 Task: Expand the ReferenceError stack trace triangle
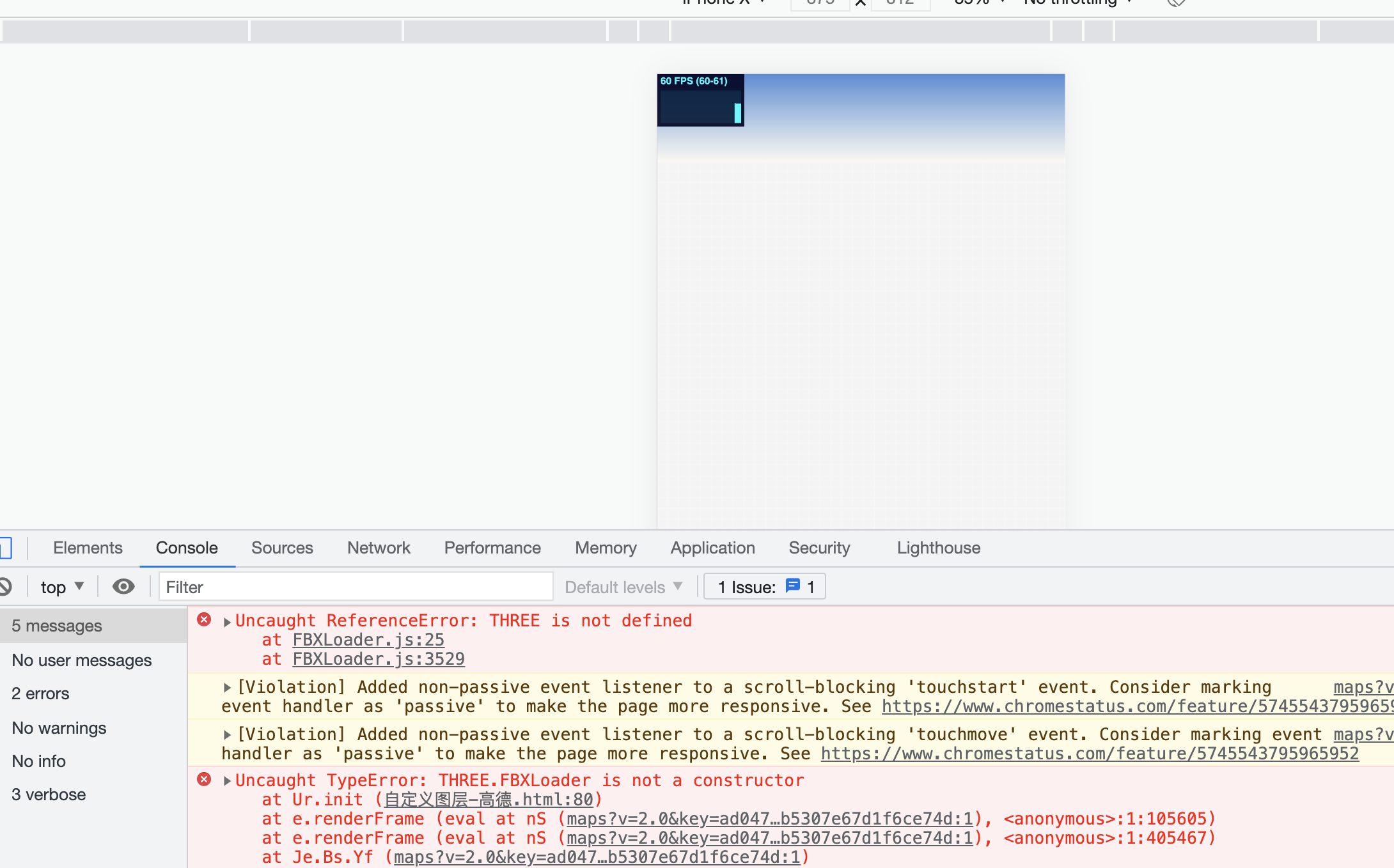coord(227,620)
